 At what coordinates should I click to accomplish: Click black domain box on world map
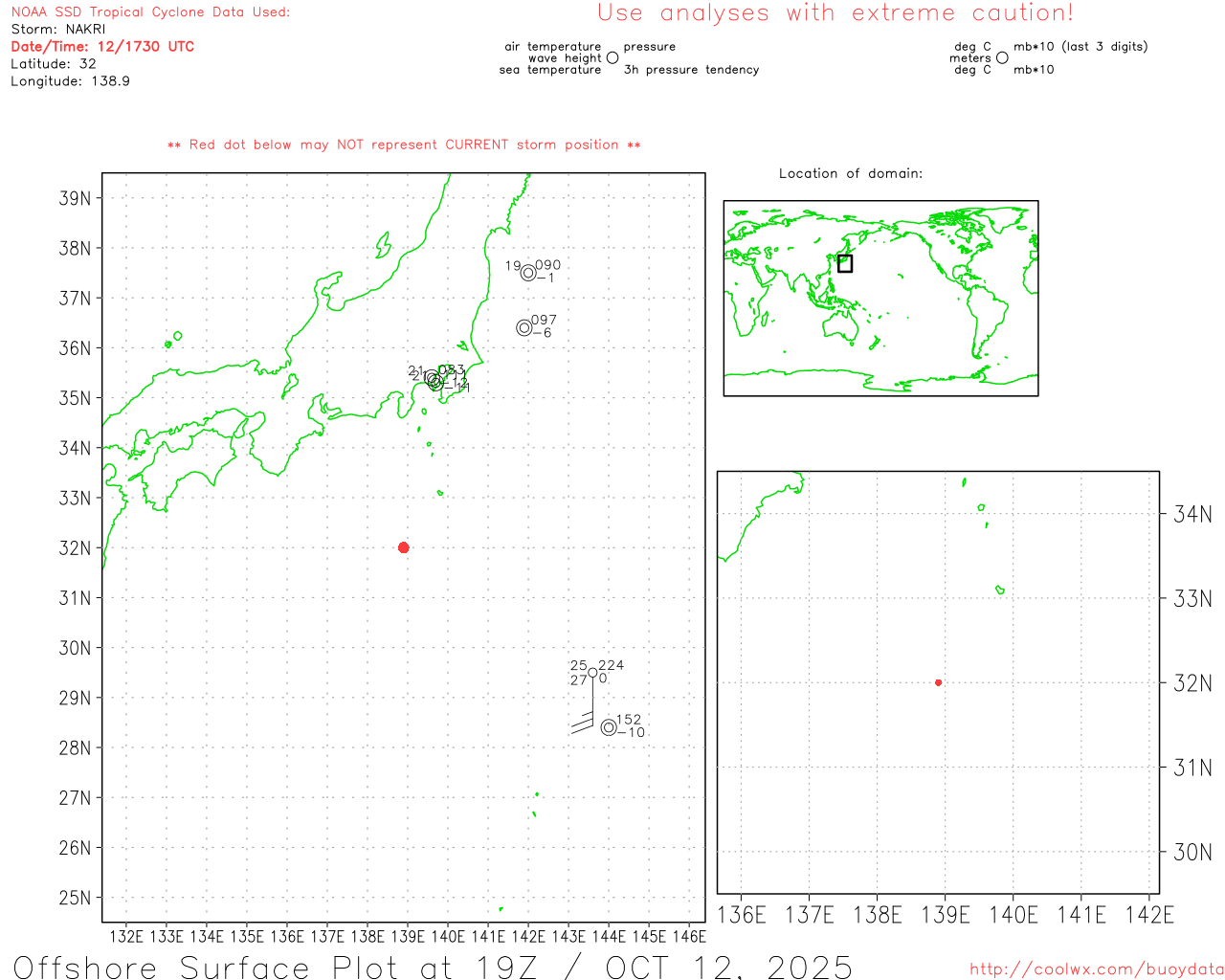tap(844, 263)
